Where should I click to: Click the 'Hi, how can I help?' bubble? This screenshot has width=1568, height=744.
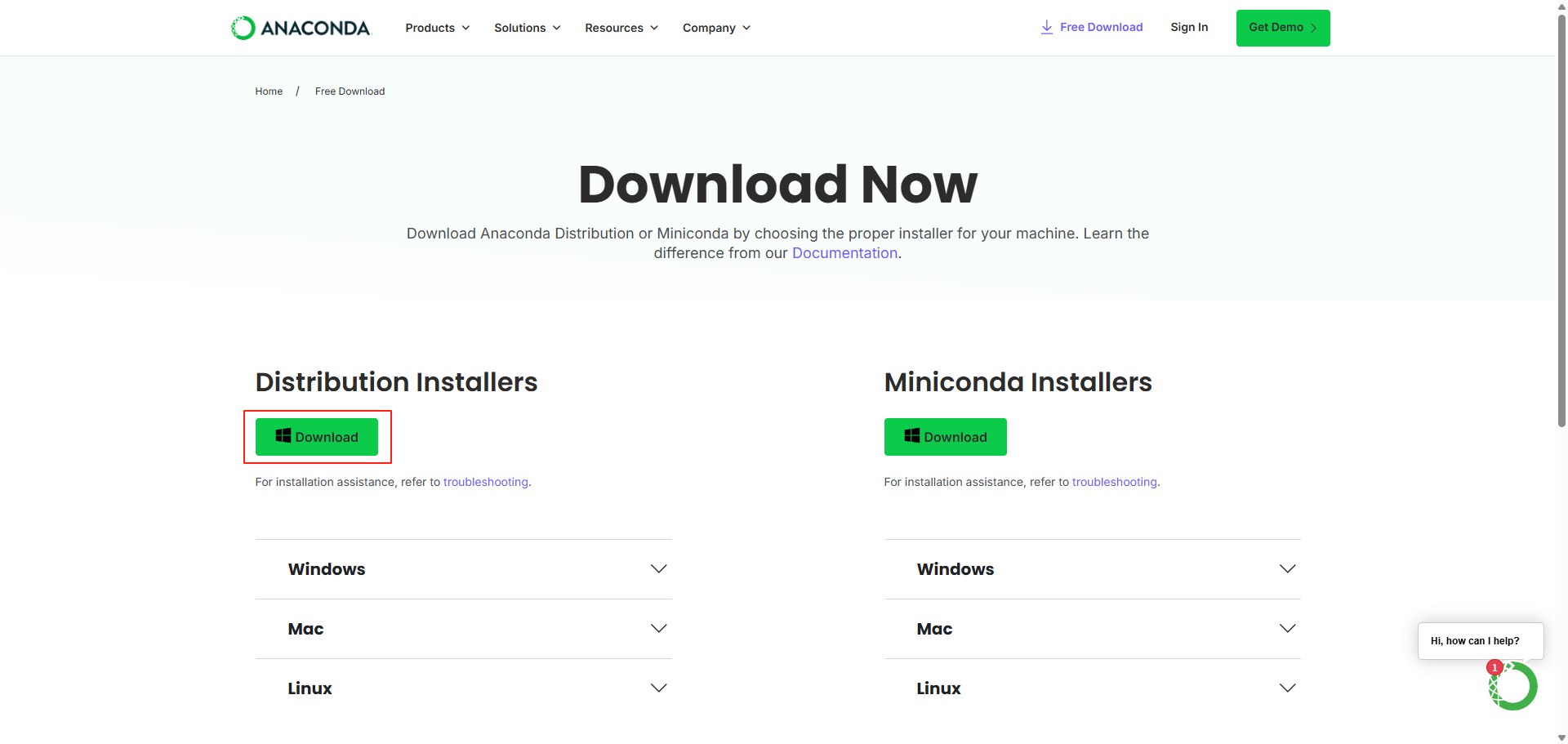pos(1481,641)
